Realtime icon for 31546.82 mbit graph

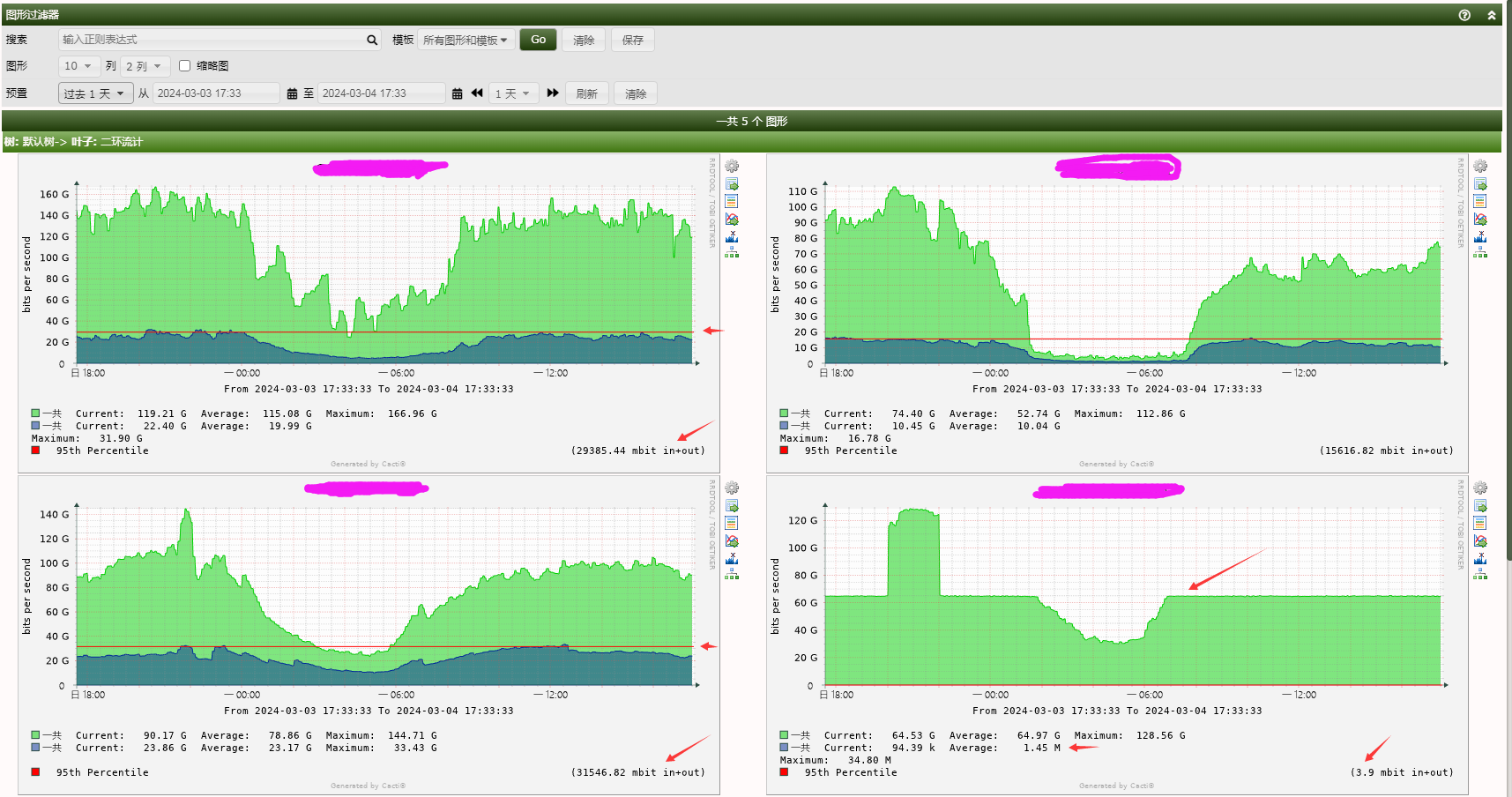[x=732, y=540]
